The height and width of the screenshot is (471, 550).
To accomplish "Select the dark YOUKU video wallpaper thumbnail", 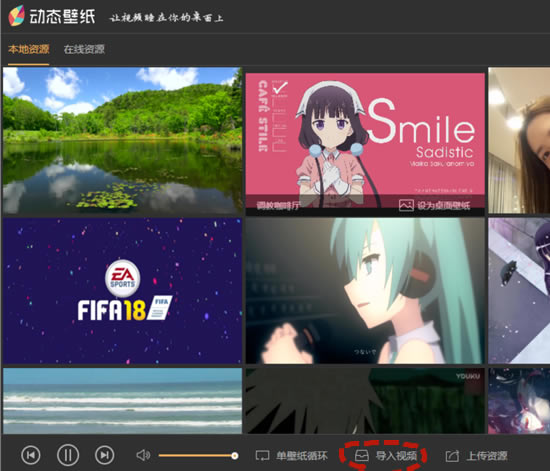I will coord(365,401).
